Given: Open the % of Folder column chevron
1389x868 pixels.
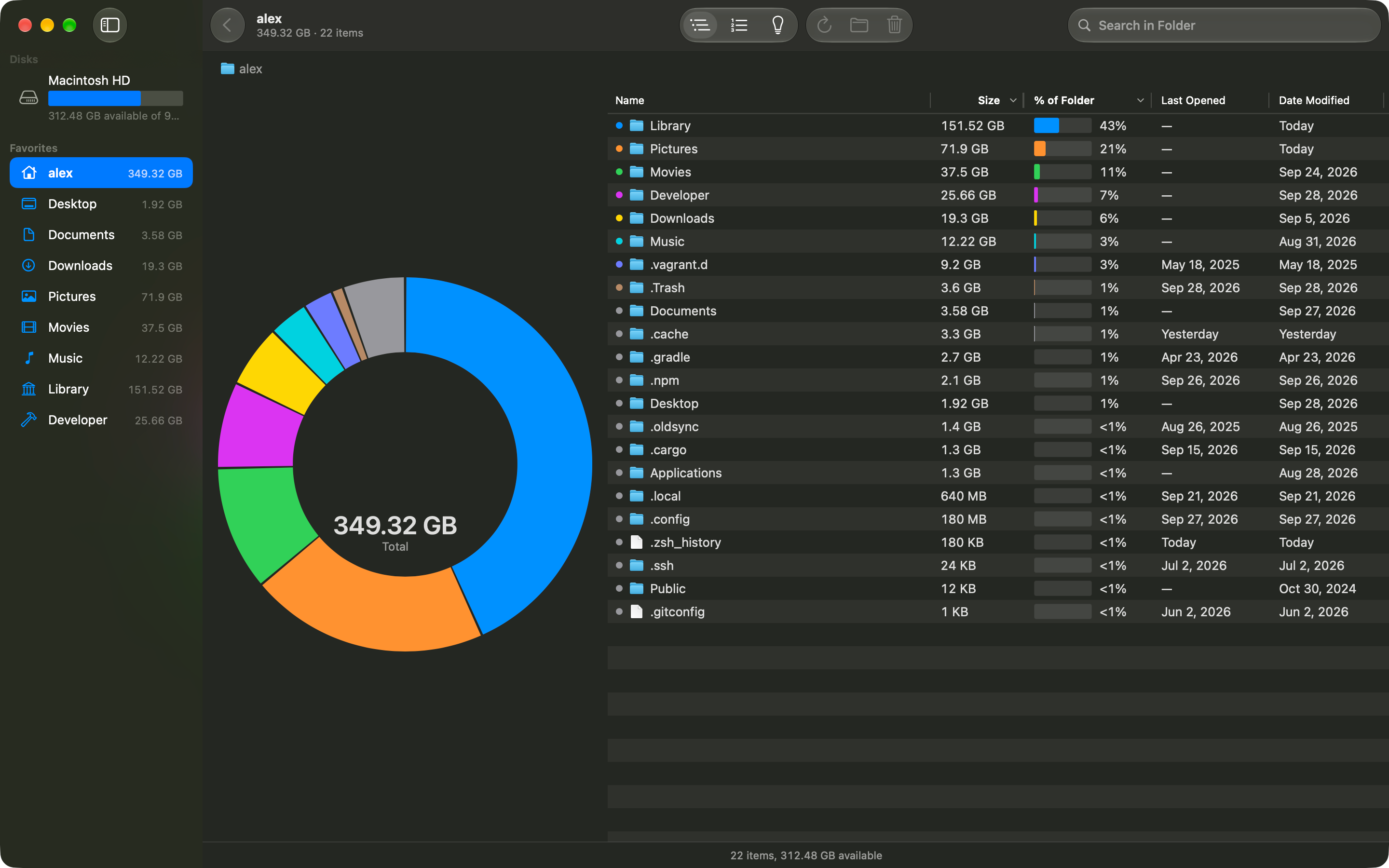Looking at the screenshot, I should (x=1140, y=100).
